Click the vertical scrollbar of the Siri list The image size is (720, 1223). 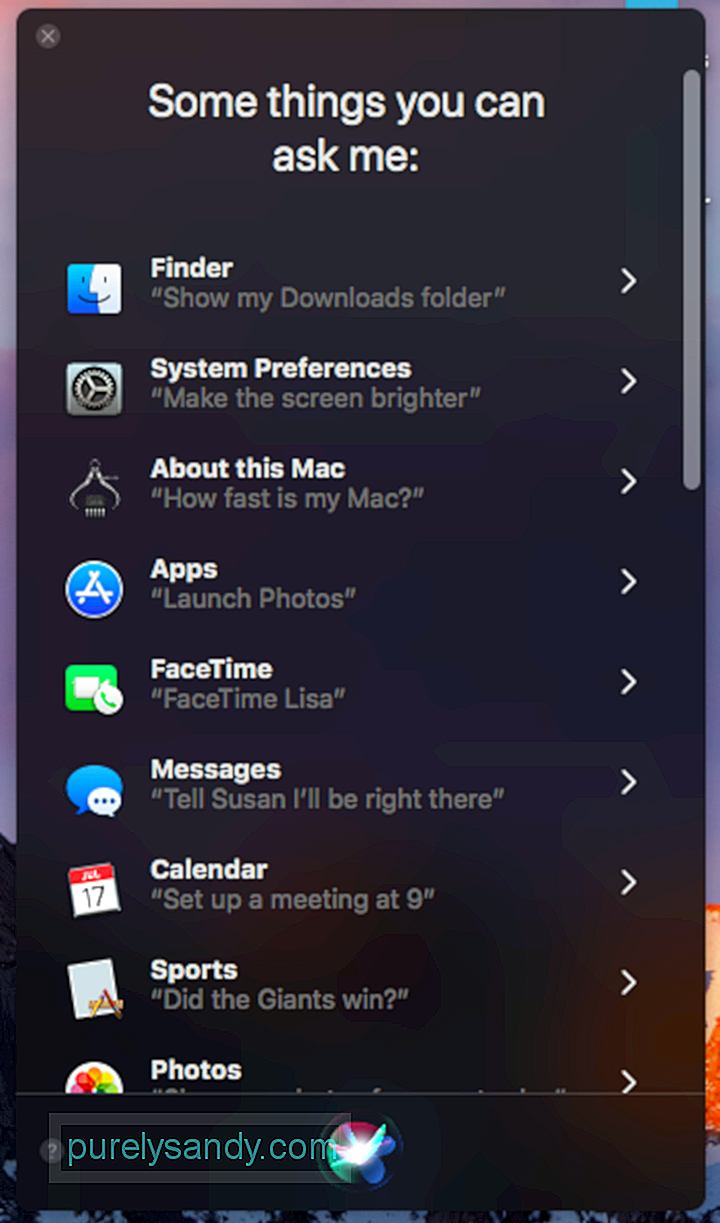point(692,279)
